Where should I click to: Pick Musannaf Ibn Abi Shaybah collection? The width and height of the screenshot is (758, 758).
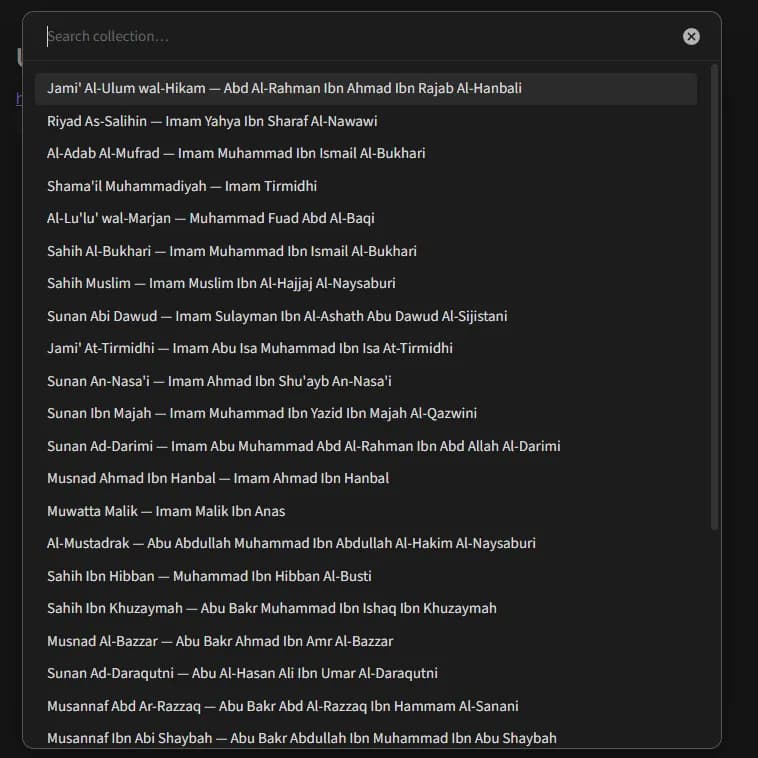tap(366, 739)
